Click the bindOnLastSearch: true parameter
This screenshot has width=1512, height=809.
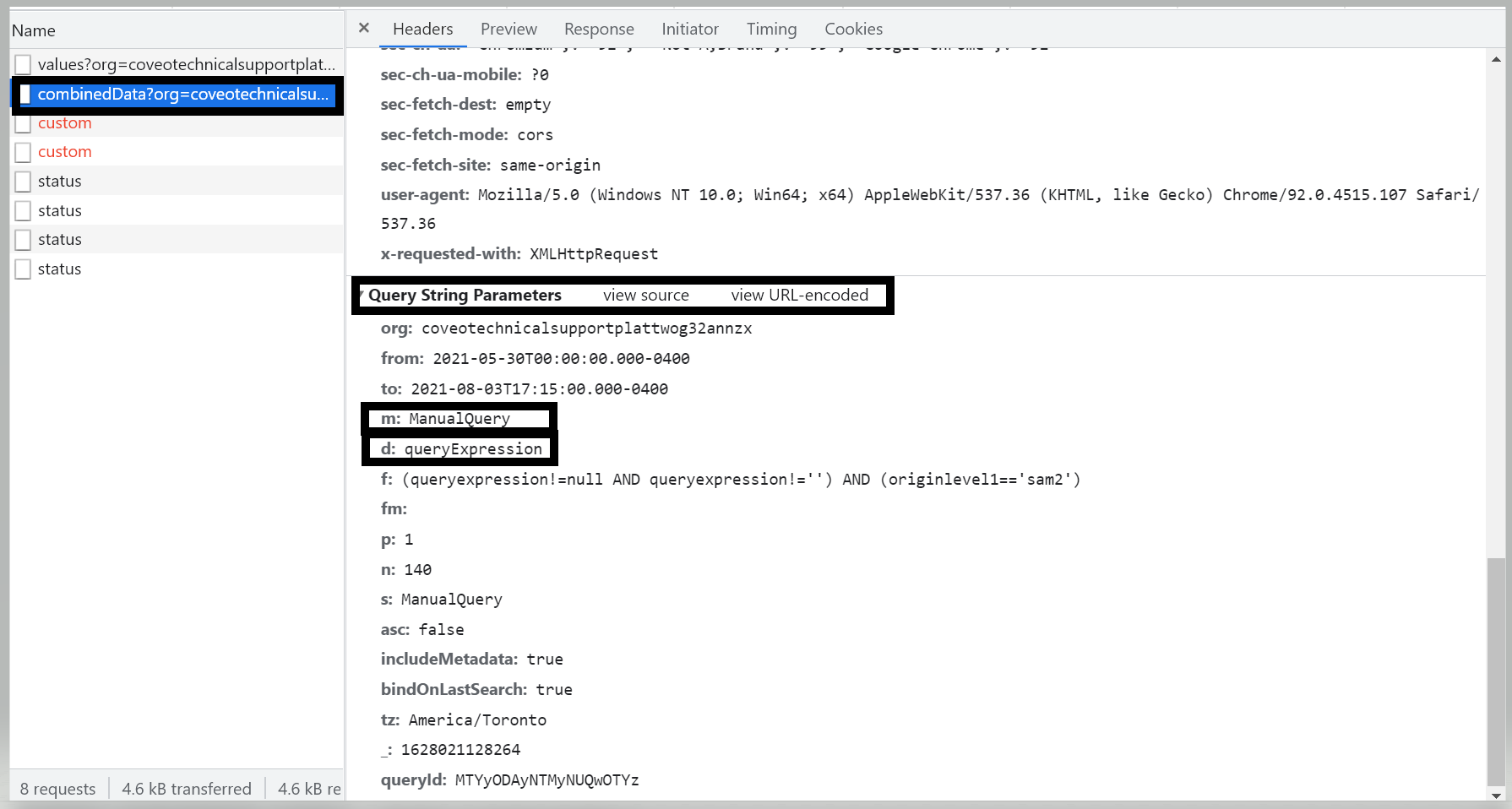[476, 690]
